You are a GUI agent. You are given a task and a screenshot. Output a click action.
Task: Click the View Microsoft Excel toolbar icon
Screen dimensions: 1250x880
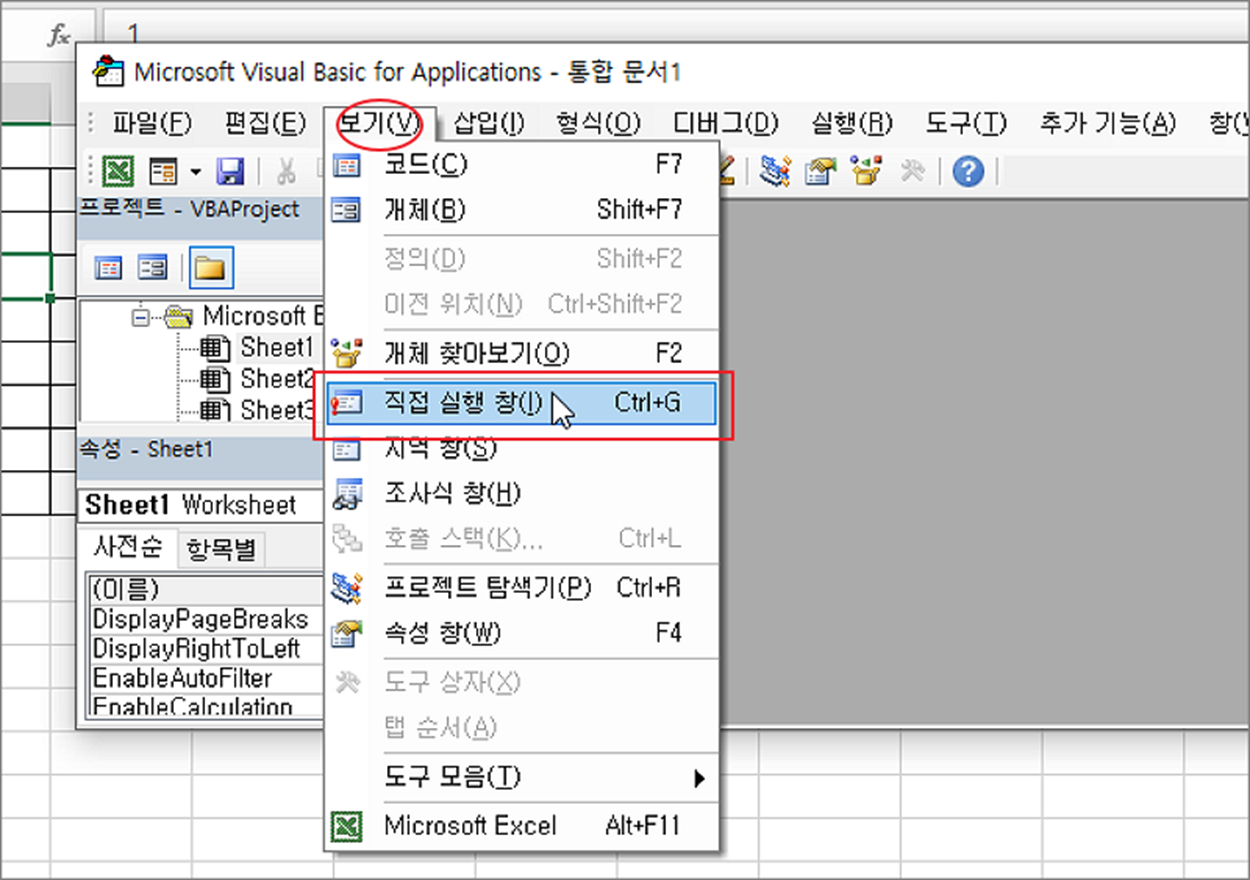click(x=120, y=172)
